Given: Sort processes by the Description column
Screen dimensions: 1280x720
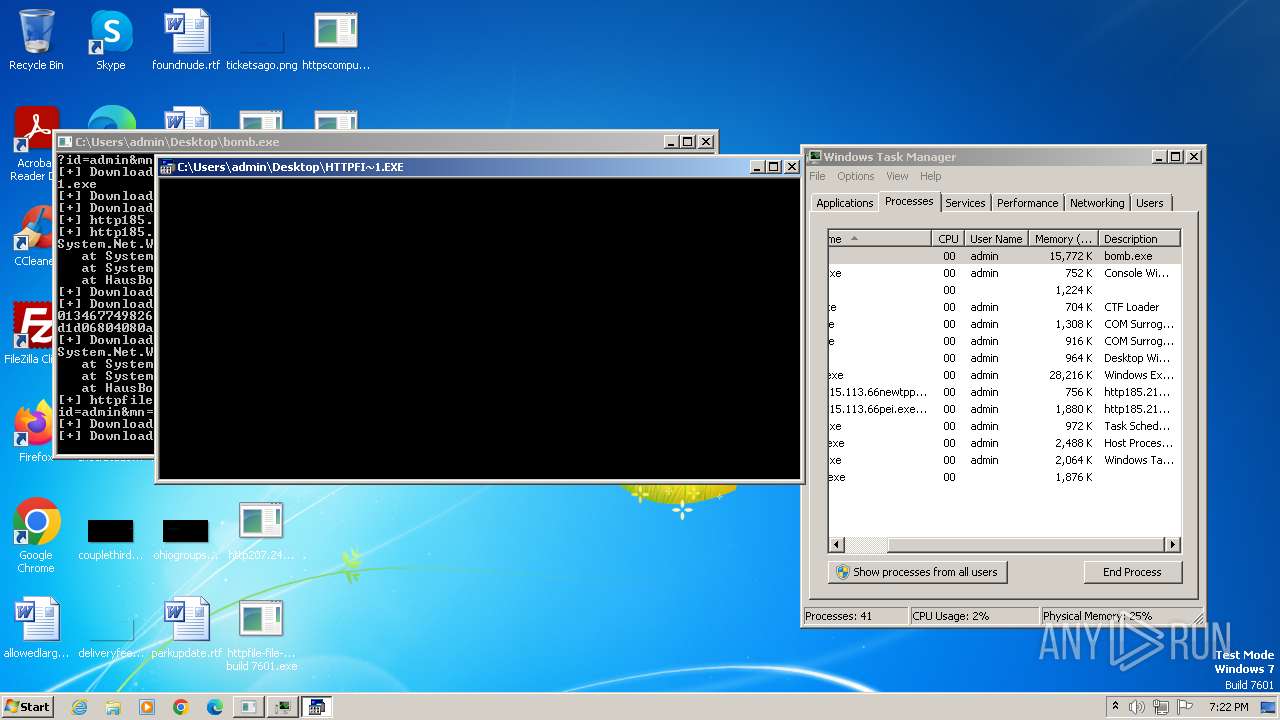Looking at the screenshot, I should pos(1139,239).
